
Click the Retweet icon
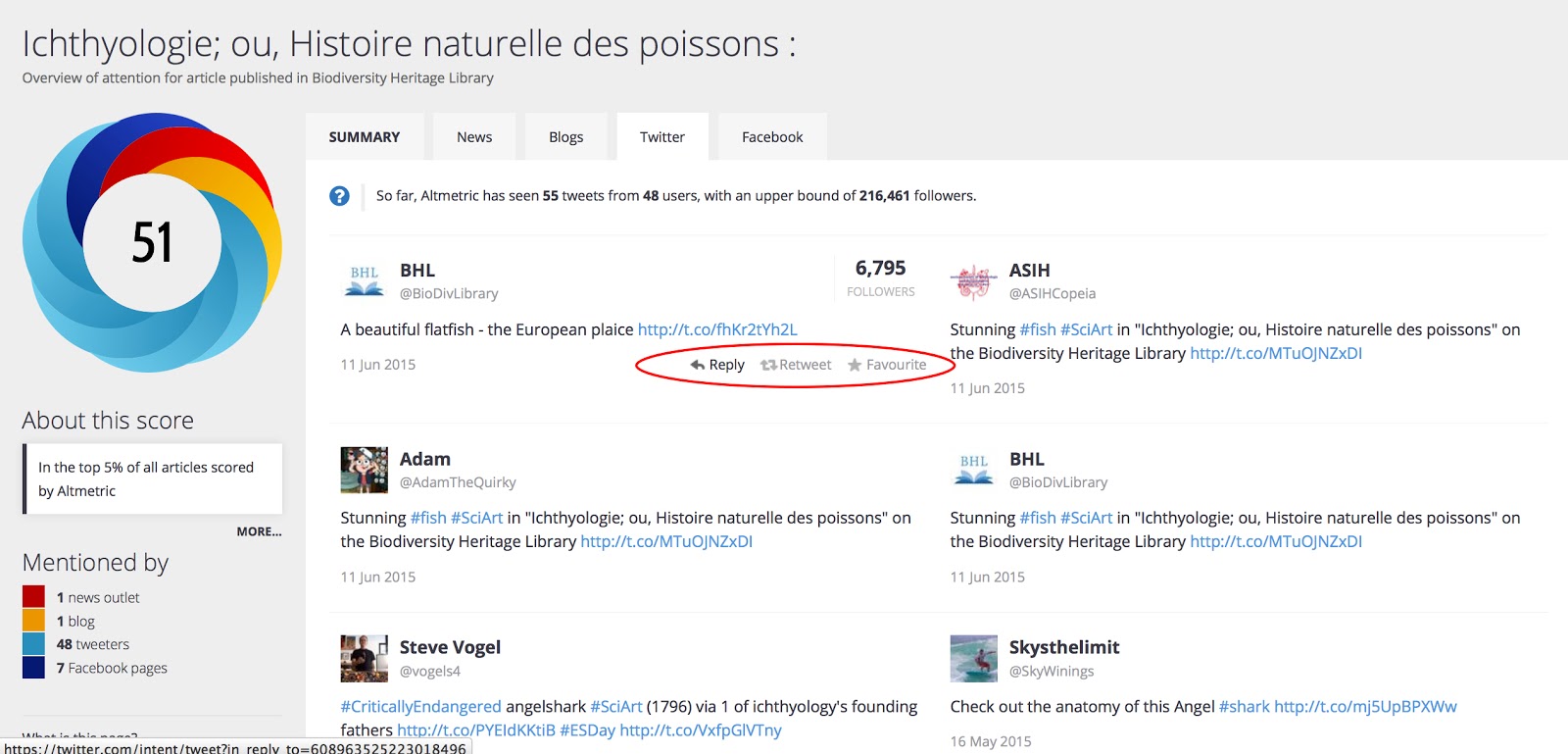tap(768, 365)
